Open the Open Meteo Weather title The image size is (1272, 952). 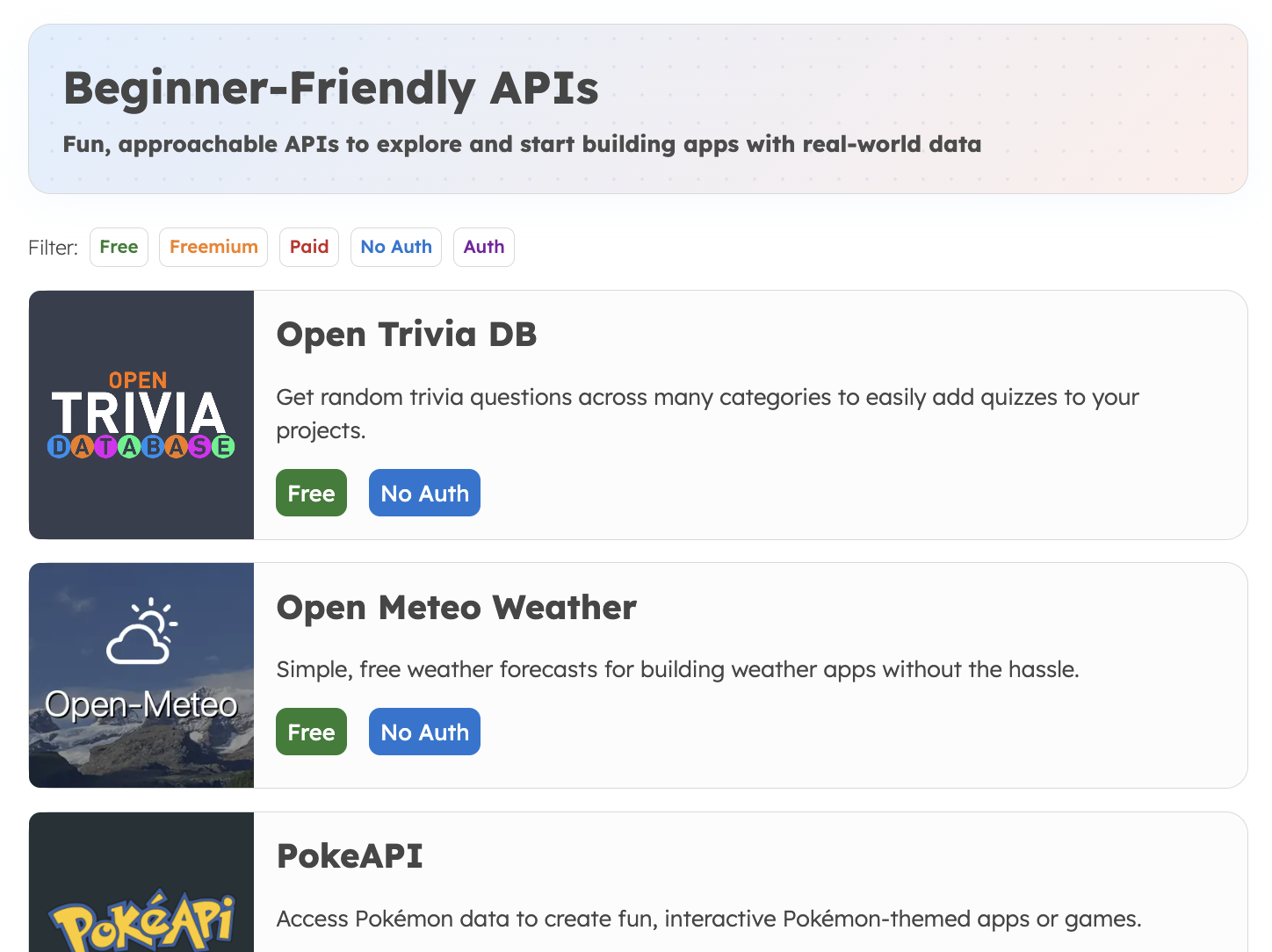pos(456,608)
